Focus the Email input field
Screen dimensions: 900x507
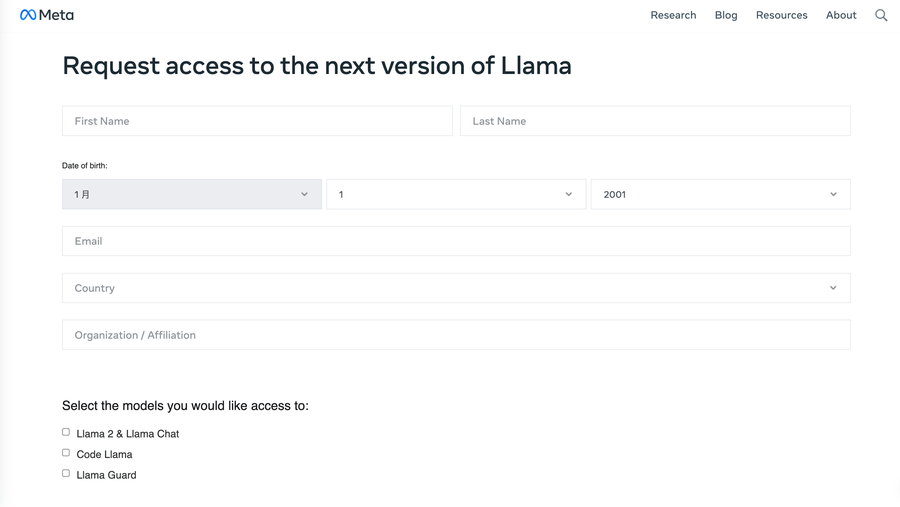pos(455,241)
